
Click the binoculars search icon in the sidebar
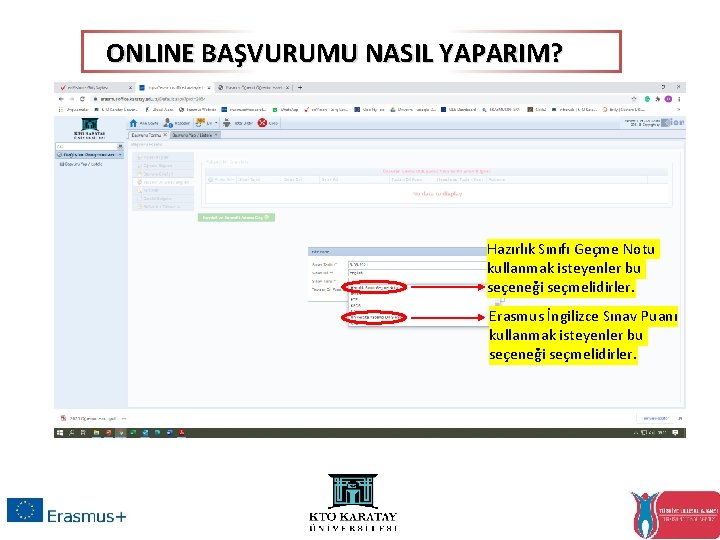point(120,146)
